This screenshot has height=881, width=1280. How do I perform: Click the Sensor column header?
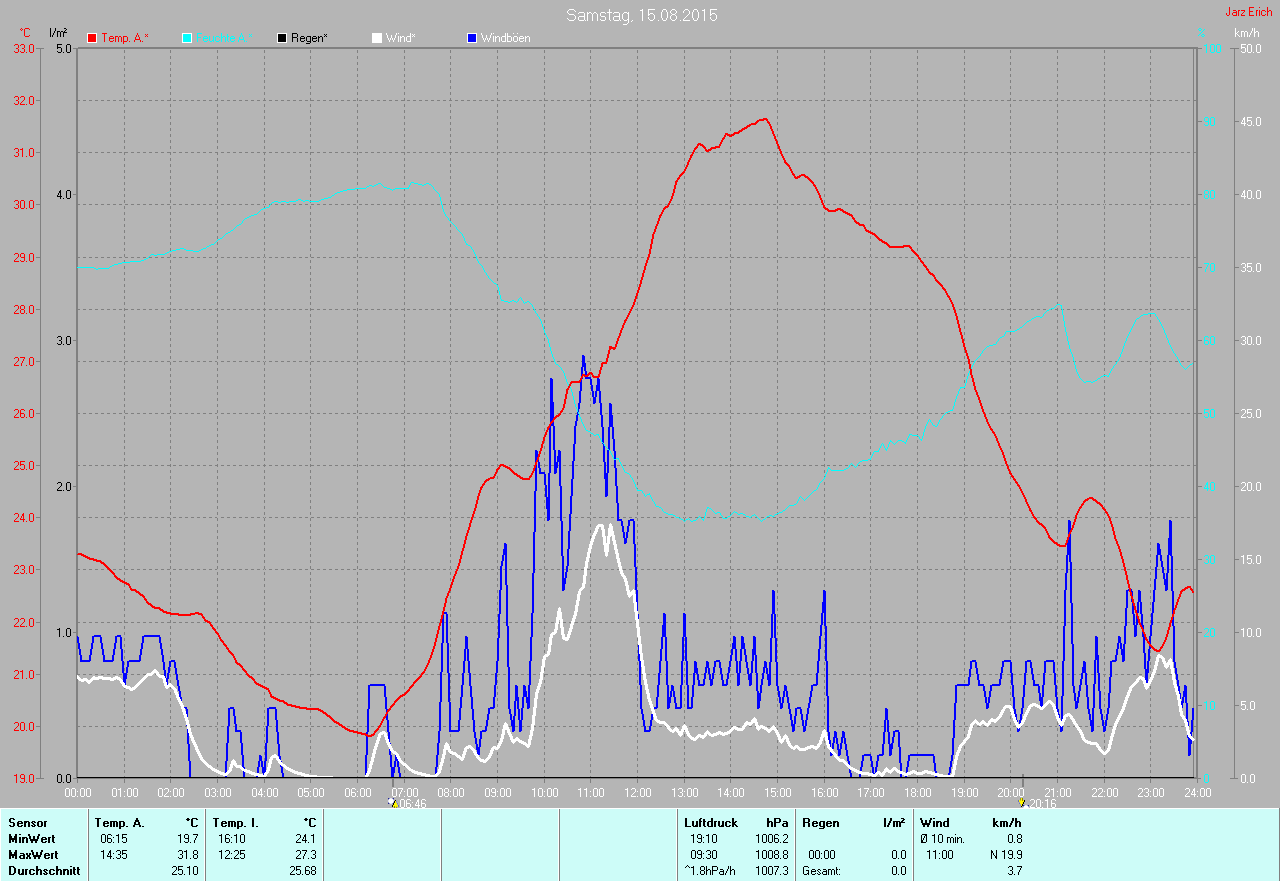click(x=27, y=823)
